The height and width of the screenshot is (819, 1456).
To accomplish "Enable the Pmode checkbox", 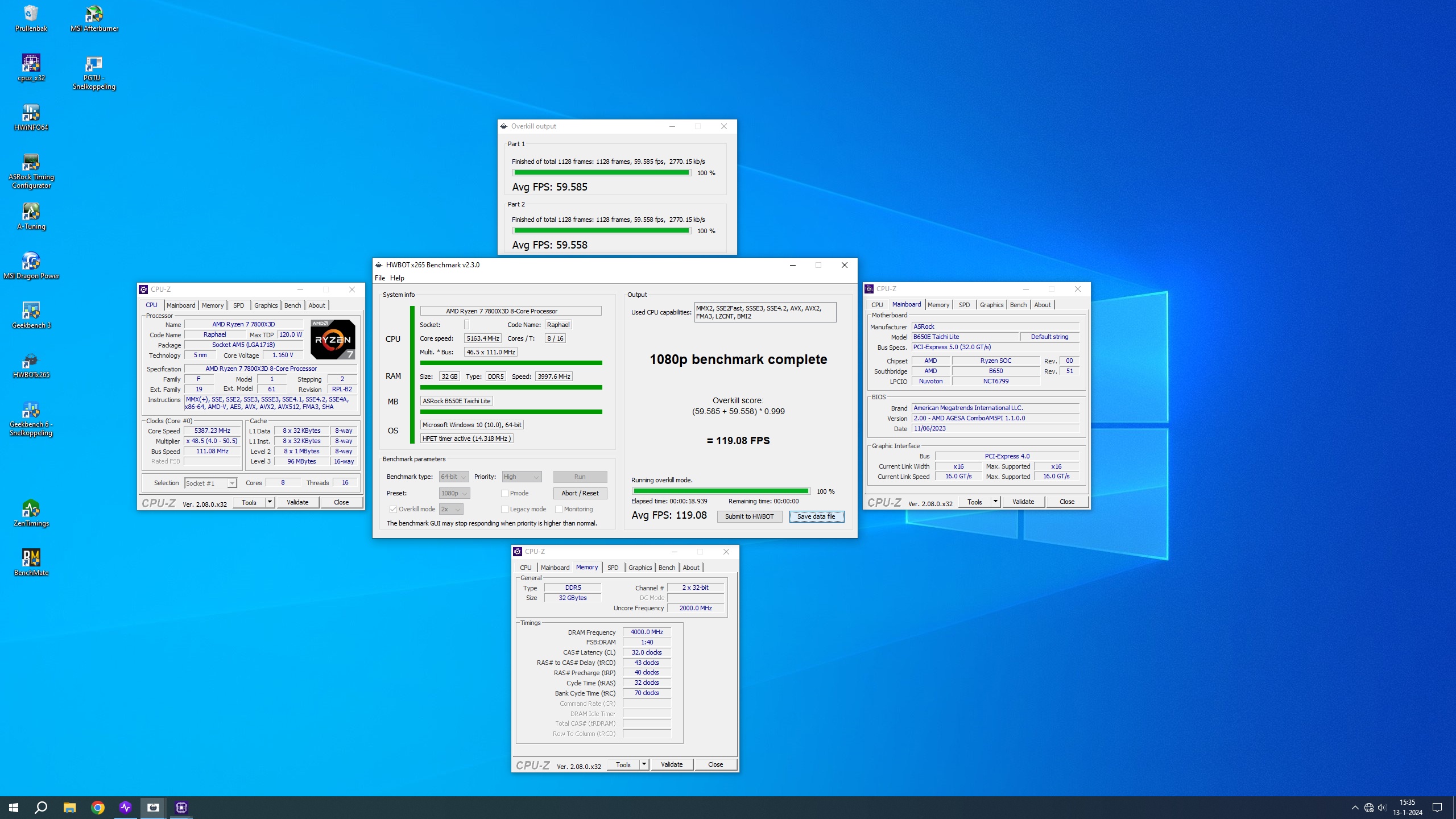I will (x=504, y=493).
